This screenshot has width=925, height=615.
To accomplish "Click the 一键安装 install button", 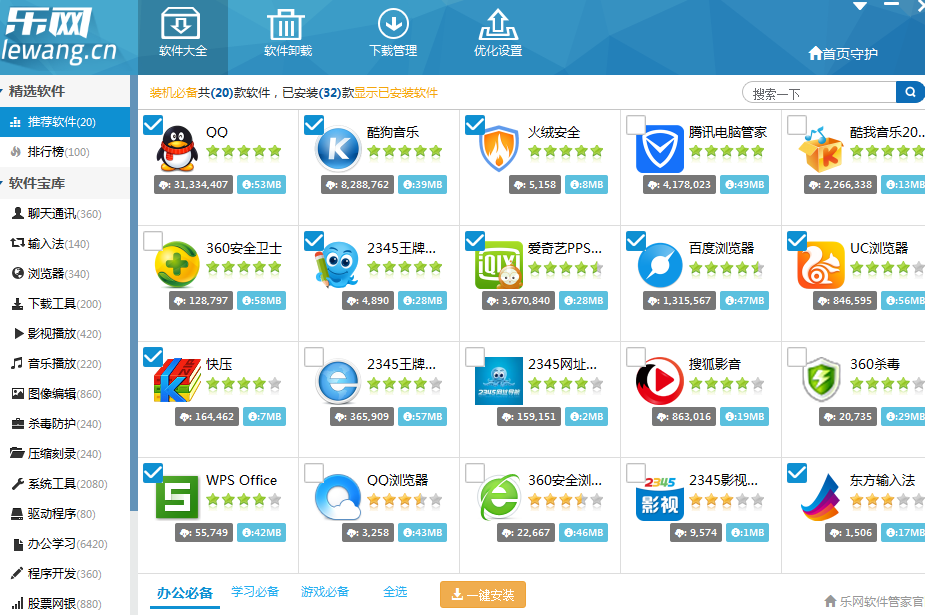I will 483,594.
